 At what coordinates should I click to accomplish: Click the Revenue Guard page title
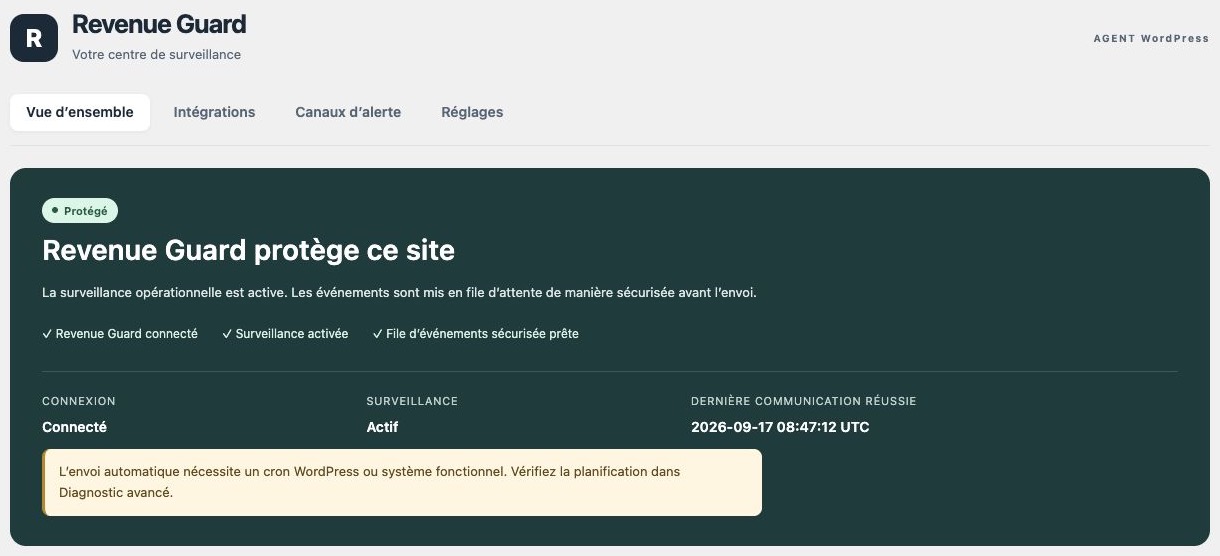click(x=159, y=24)
